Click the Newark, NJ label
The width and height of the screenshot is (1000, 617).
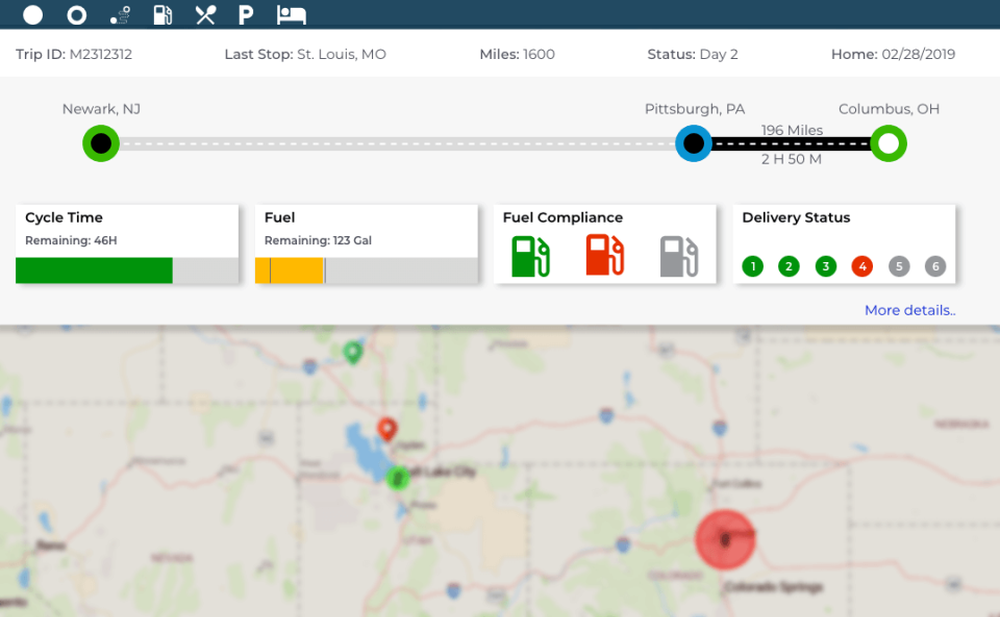point(101,109)
